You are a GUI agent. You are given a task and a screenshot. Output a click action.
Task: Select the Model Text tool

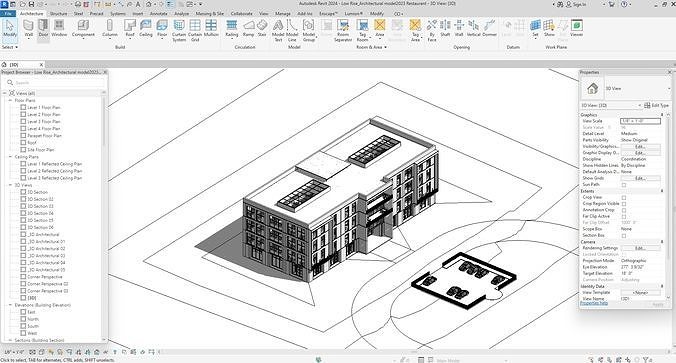coord(278,31)
